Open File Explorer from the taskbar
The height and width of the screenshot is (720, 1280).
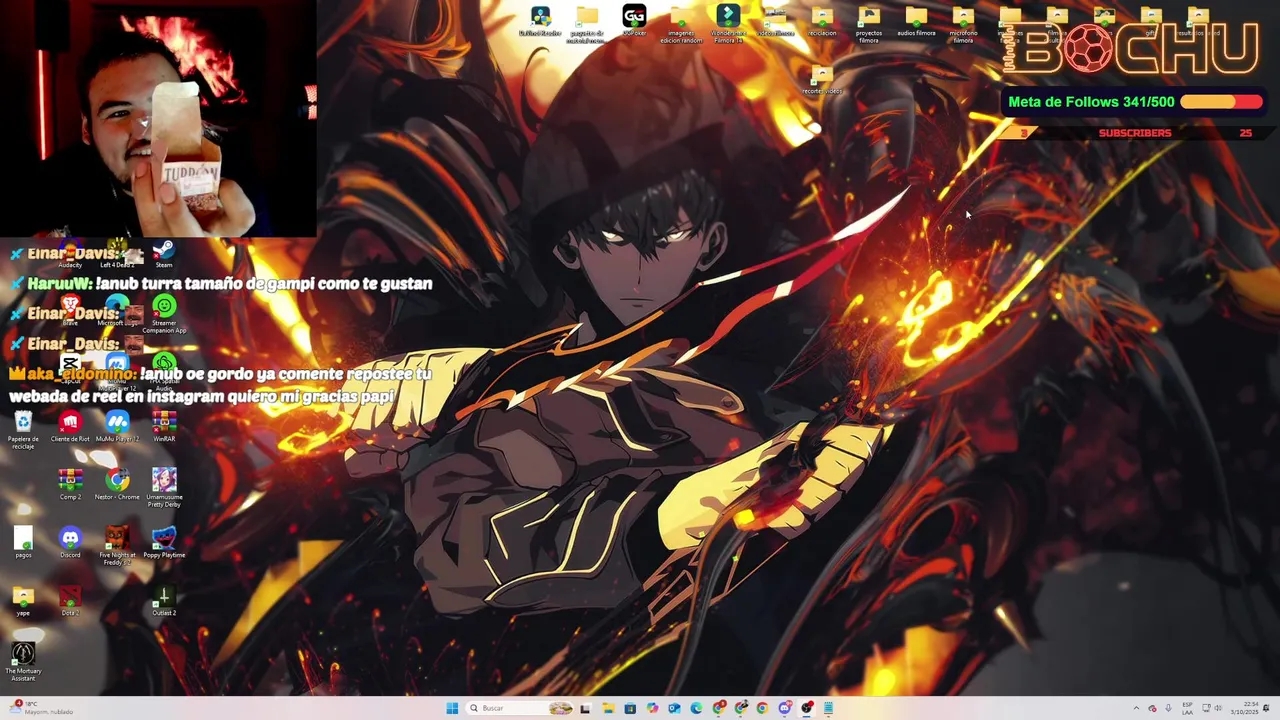tap(609, 708)
